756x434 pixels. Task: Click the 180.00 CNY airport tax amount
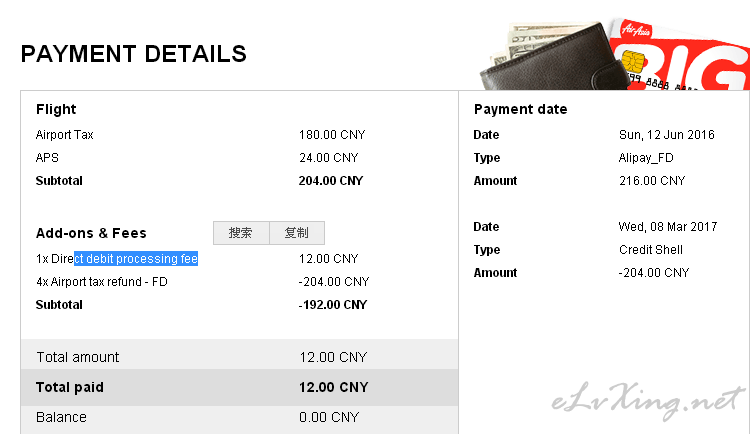332,135
